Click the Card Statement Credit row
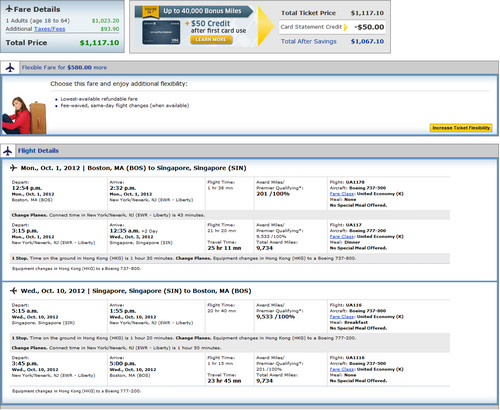 (x=332, y=27)
